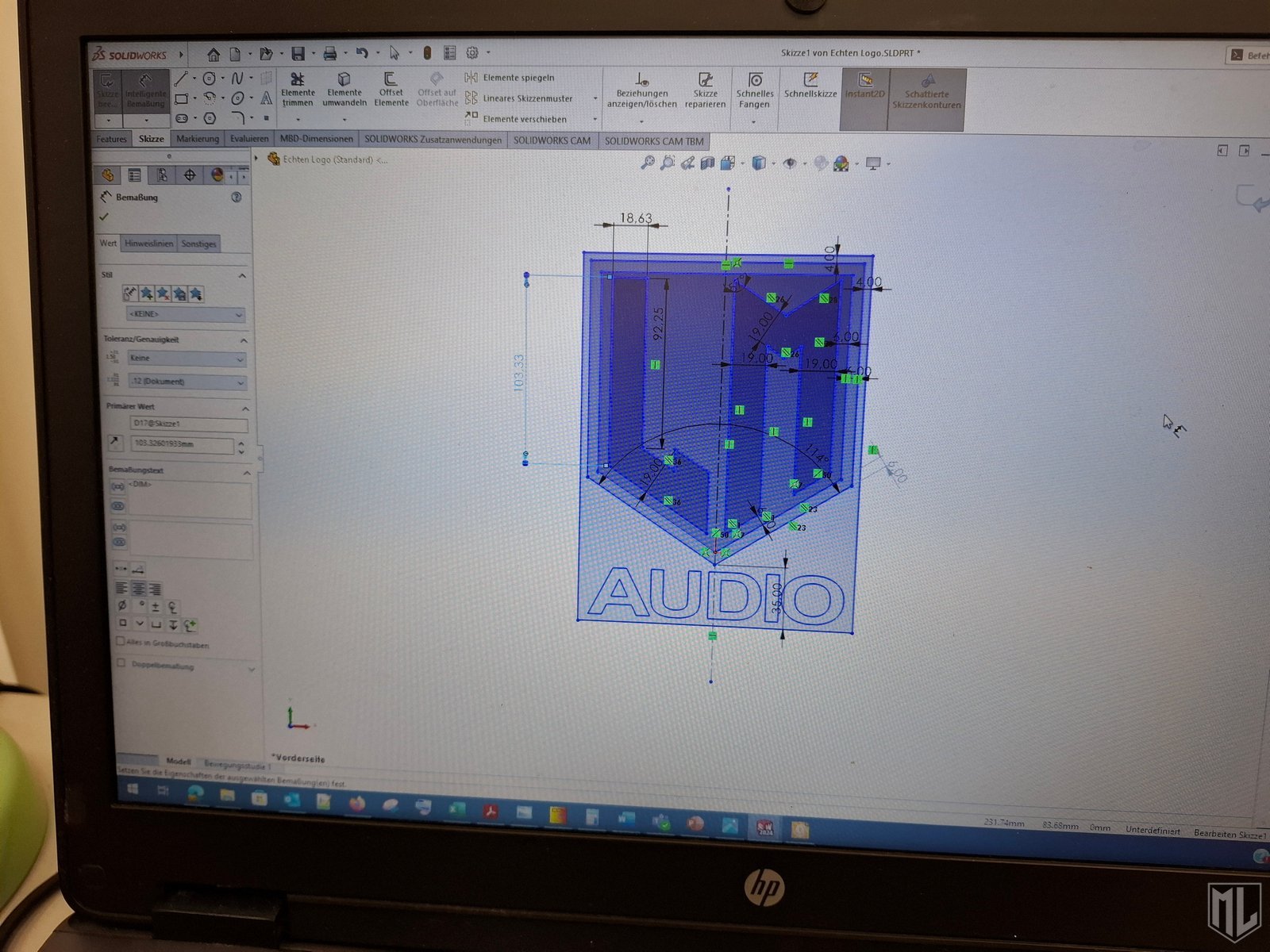The width and height of the screenshot is (1270, 952).
Task: Open the Stil dropdown showing KEINE
Action: (185, 315)
